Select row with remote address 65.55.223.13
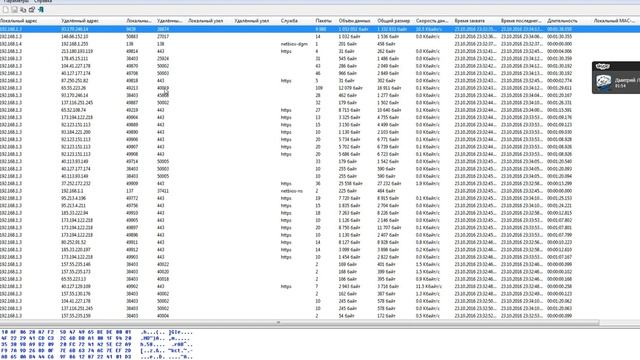 pyautogui.click(x=320, y=279)
